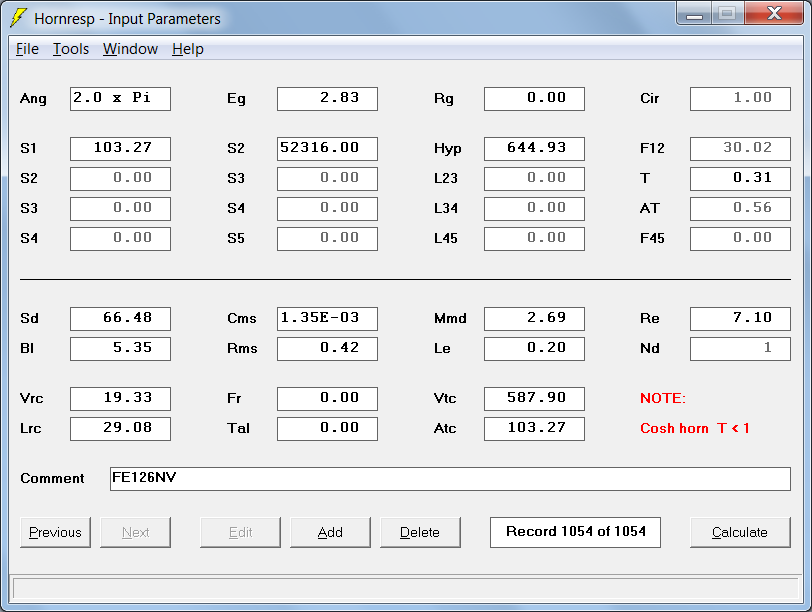Click the Previous record button
Viewport: 812px width, 612px height.
[x=55, y=532]
